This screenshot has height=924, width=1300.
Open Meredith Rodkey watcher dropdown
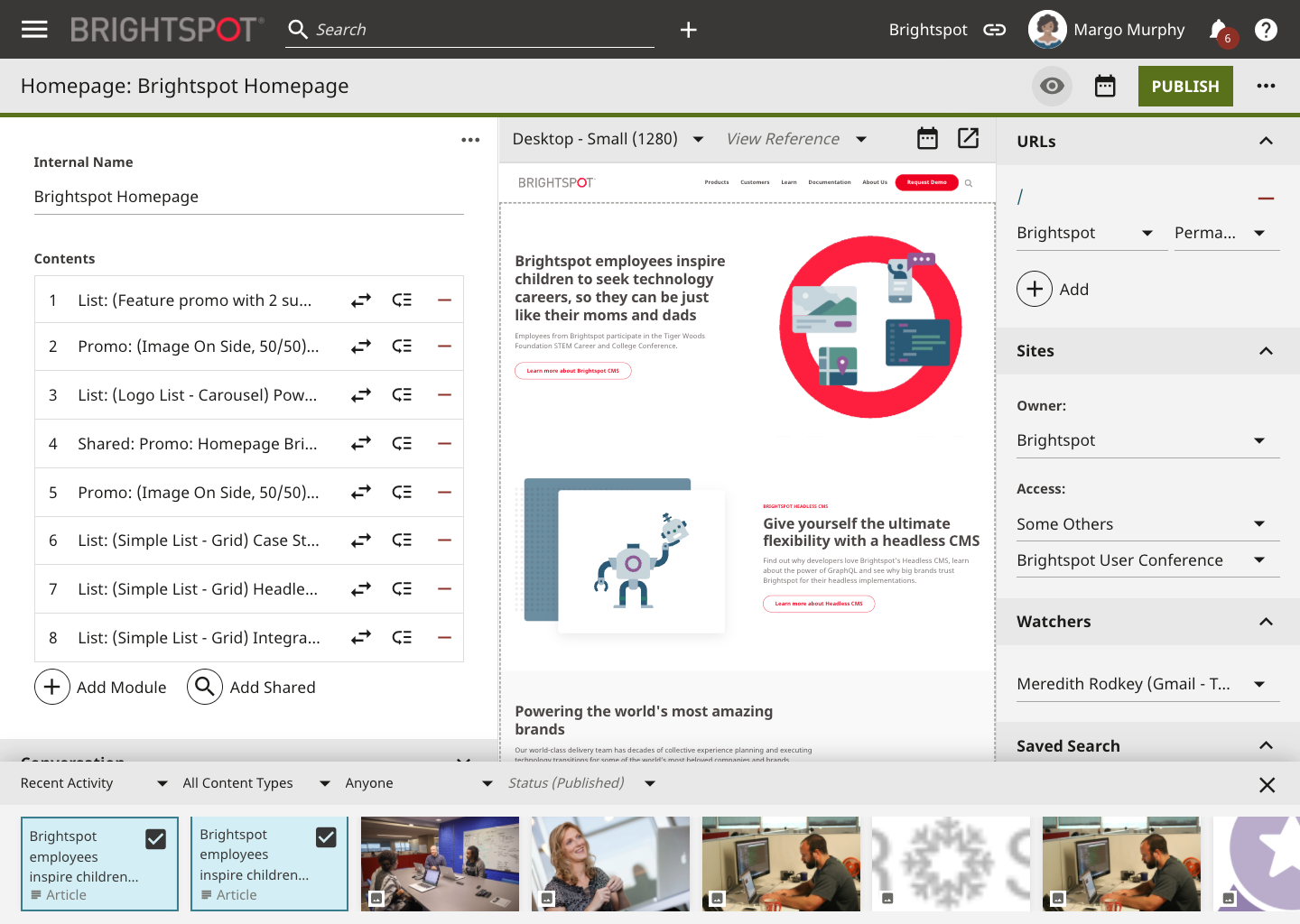(1148, 684)
